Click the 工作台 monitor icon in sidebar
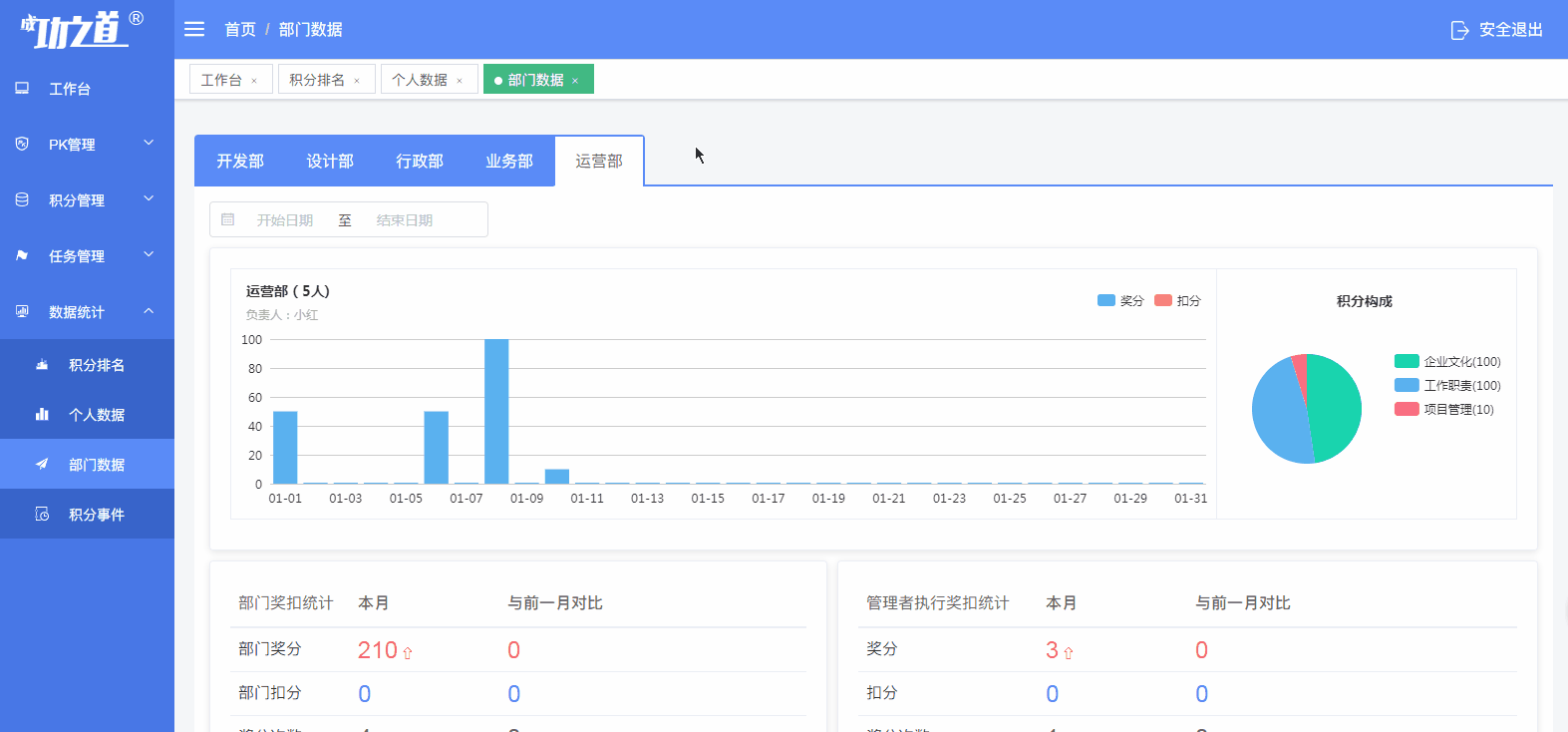Image resolution: width=1568 pixels, height=732 pixels. 22,88
